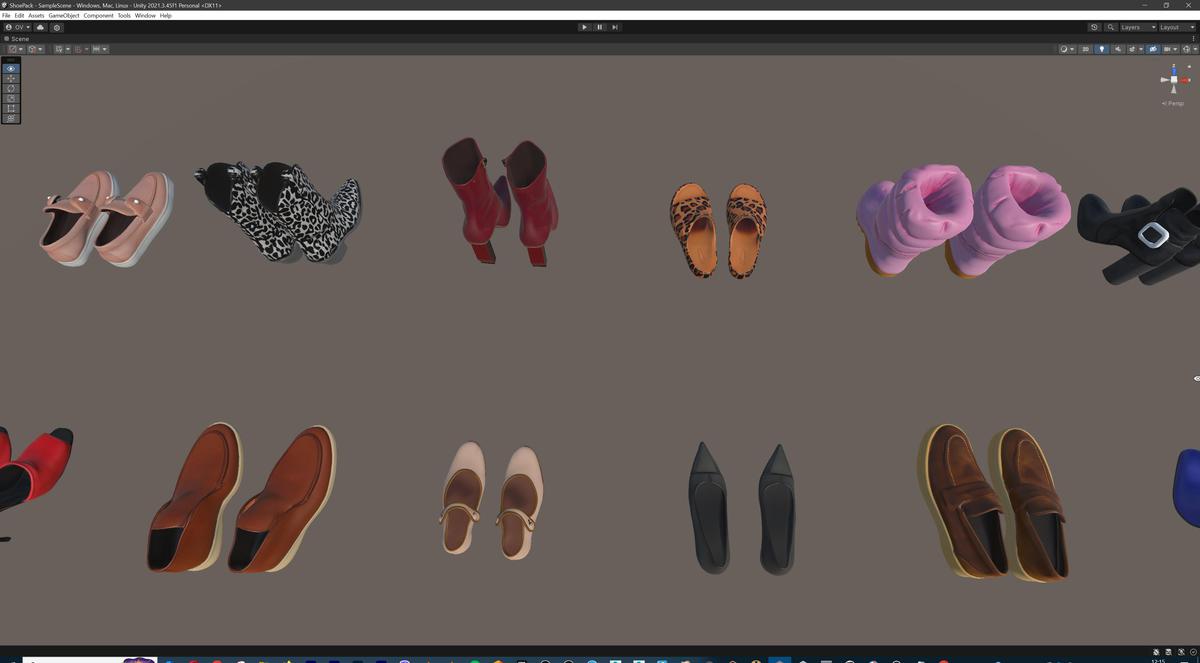Activate the Rotate tool
1200x663 pixels.
tap(10, 88)
